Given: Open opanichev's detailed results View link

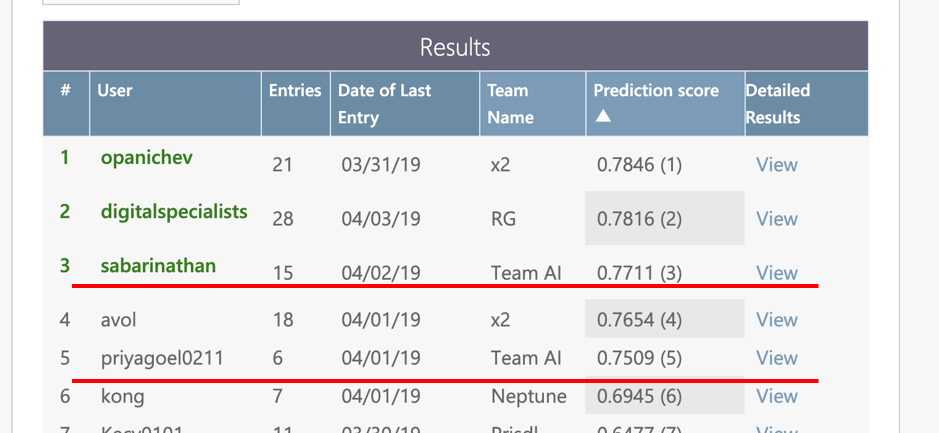Looking at the screenshot, I should click(777, 164).
